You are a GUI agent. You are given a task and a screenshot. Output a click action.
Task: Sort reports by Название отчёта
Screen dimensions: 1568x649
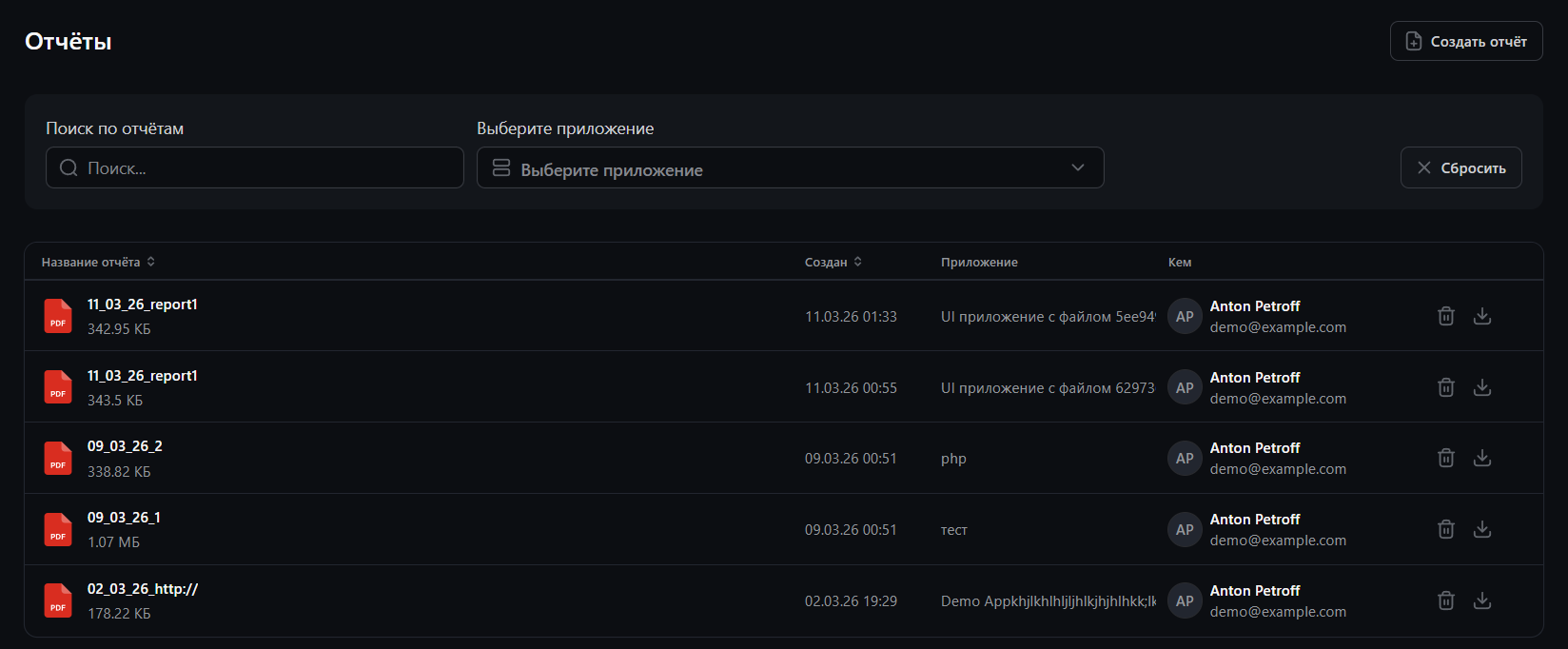click(x=98, y=262)
